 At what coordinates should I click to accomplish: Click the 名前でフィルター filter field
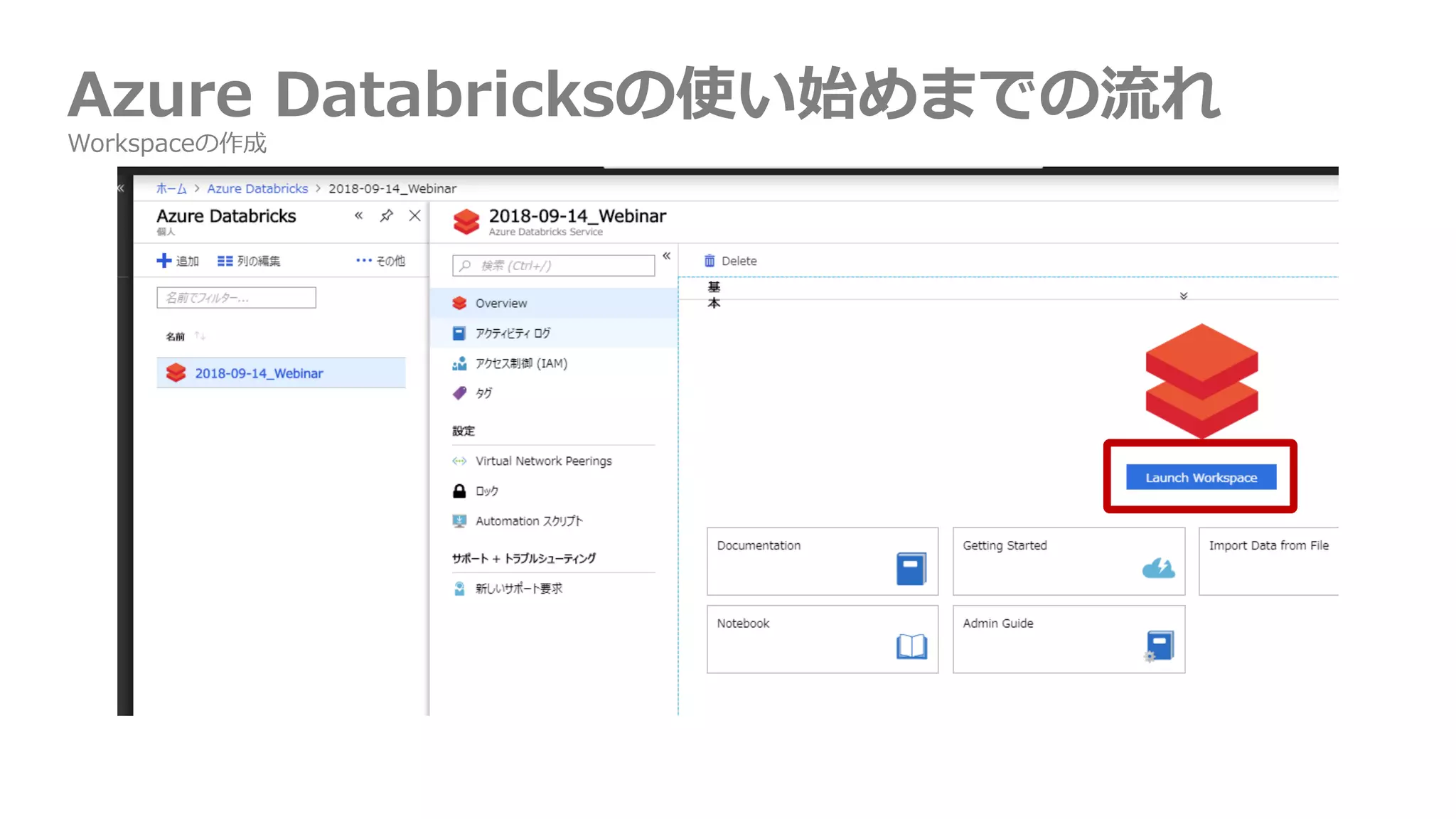point(236,298)
